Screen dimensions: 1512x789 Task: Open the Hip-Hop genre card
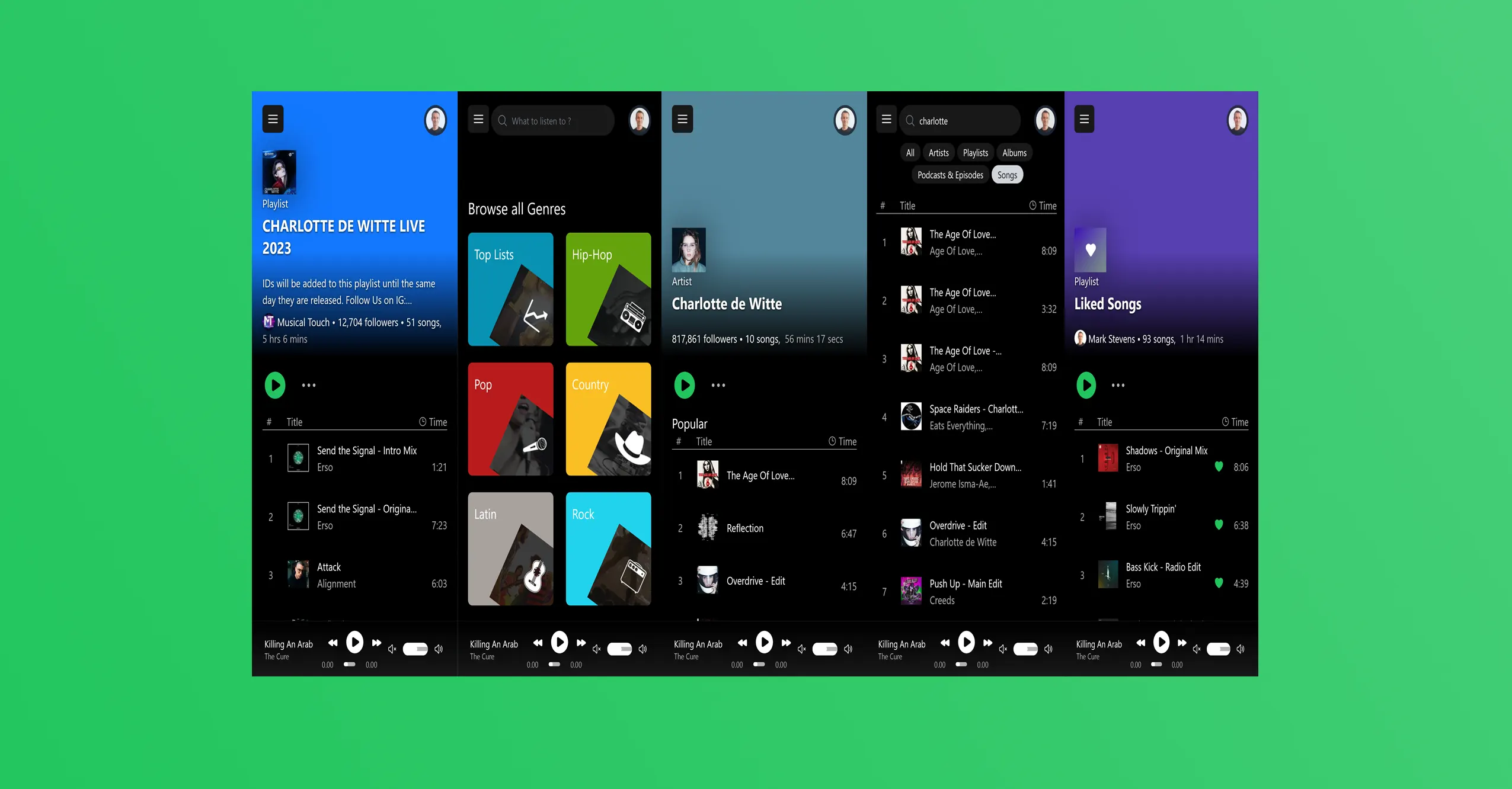608,289
